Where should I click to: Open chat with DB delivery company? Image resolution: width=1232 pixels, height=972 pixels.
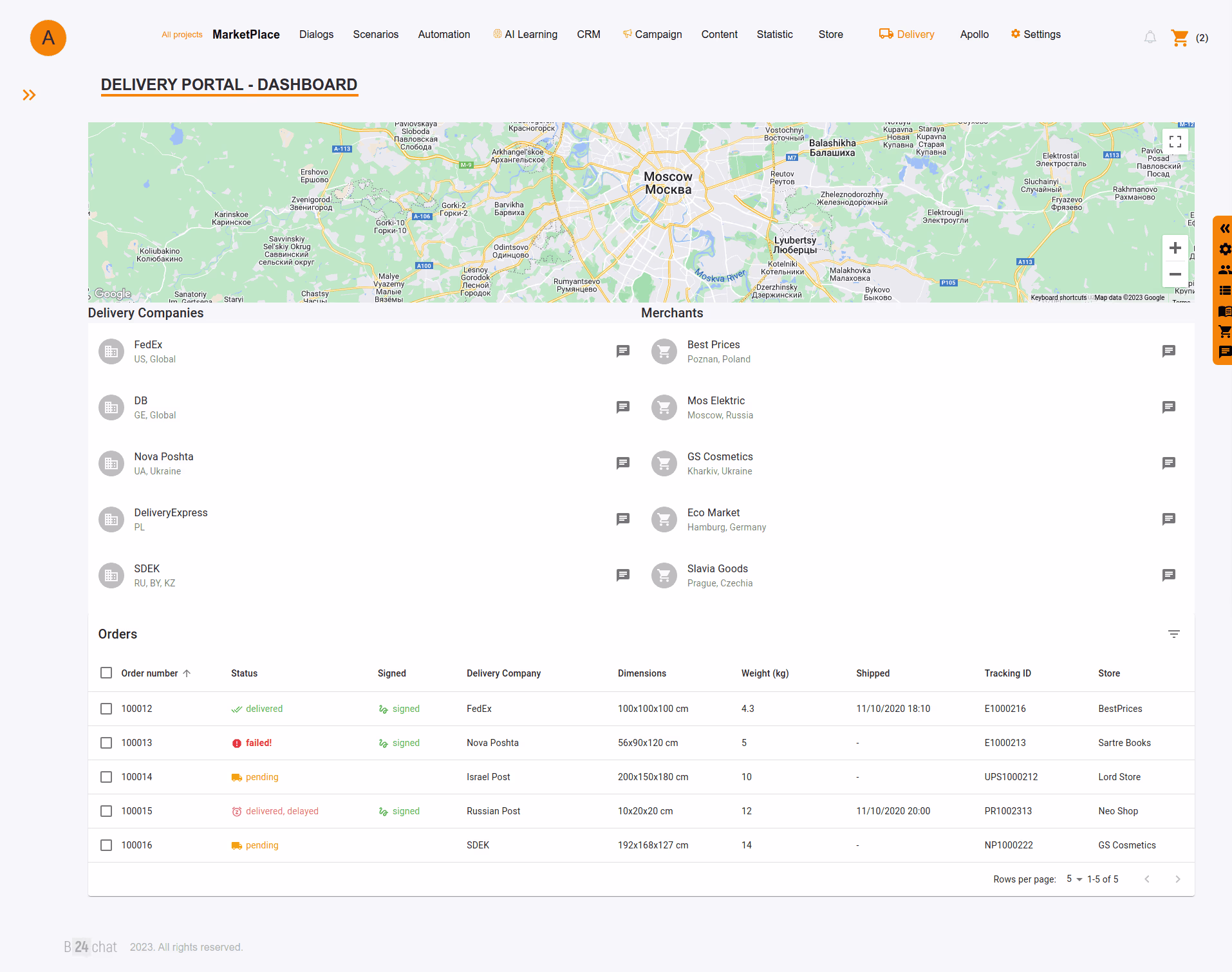coord(622,407)
